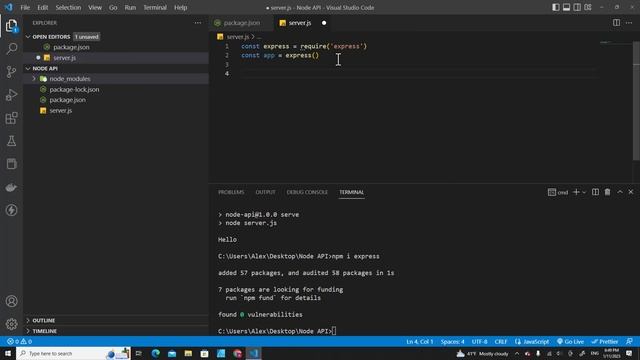
Task: Open package.json in NODE API tree
Action: (68, 100)
